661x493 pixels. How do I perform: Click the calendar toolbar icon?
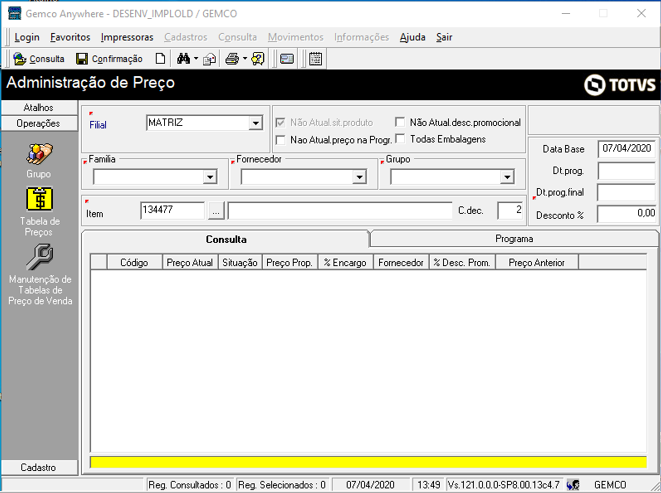pyautogui.click(x=315, y=59)
